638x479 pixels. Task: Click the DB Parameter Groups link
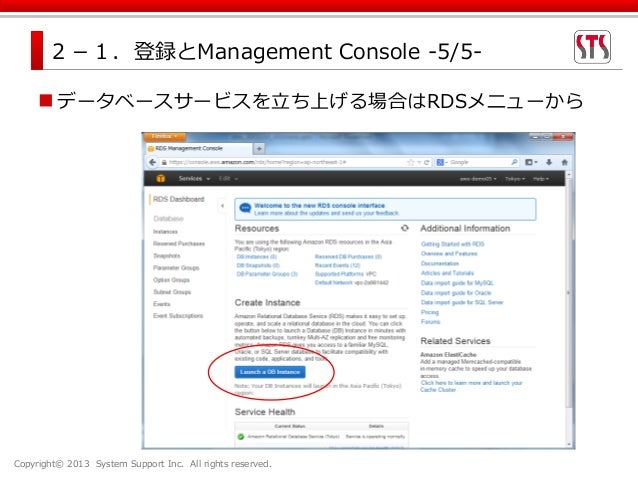click(267, 274)
